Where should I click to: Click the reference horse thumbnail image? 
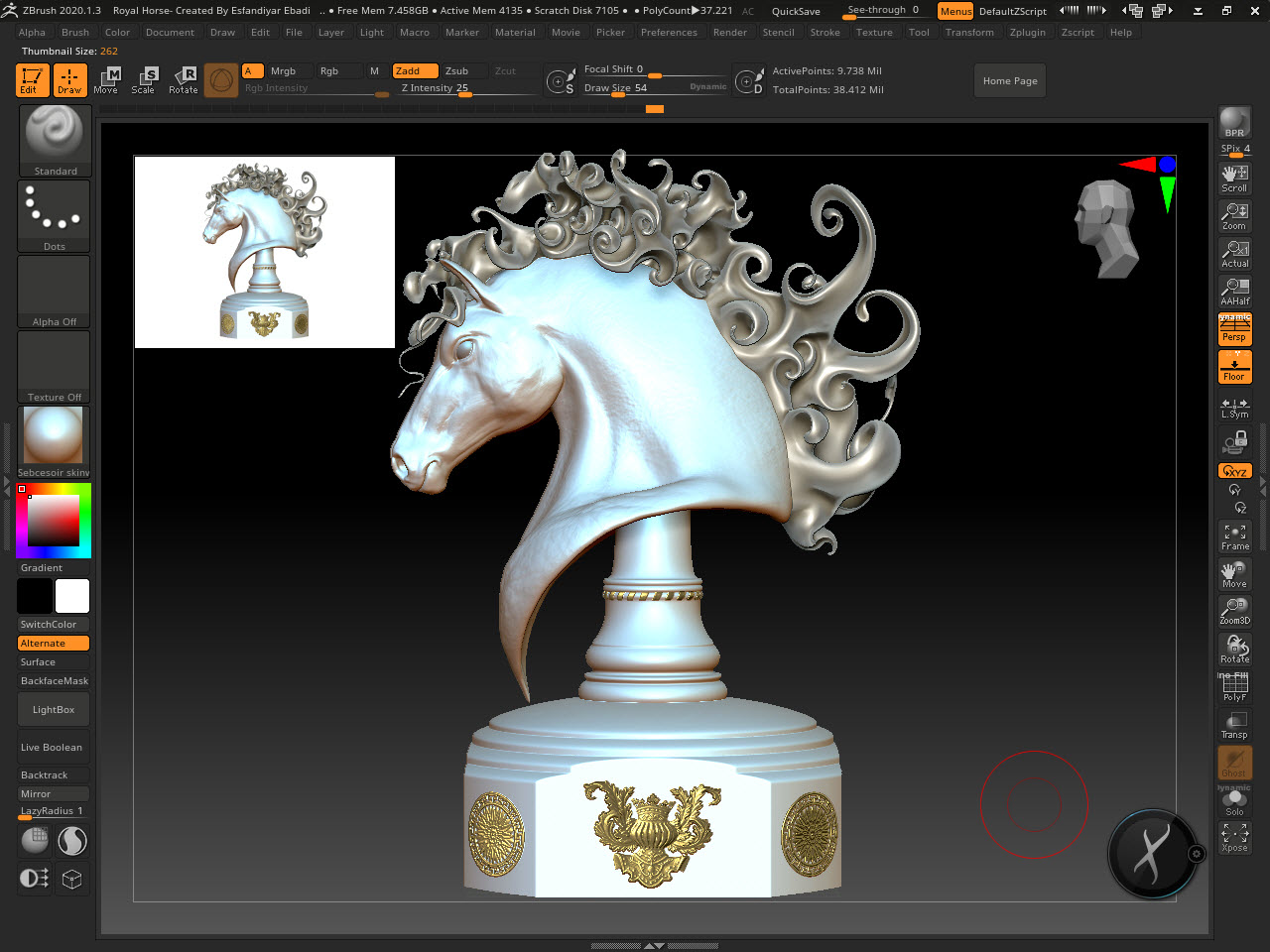point(265,252)
